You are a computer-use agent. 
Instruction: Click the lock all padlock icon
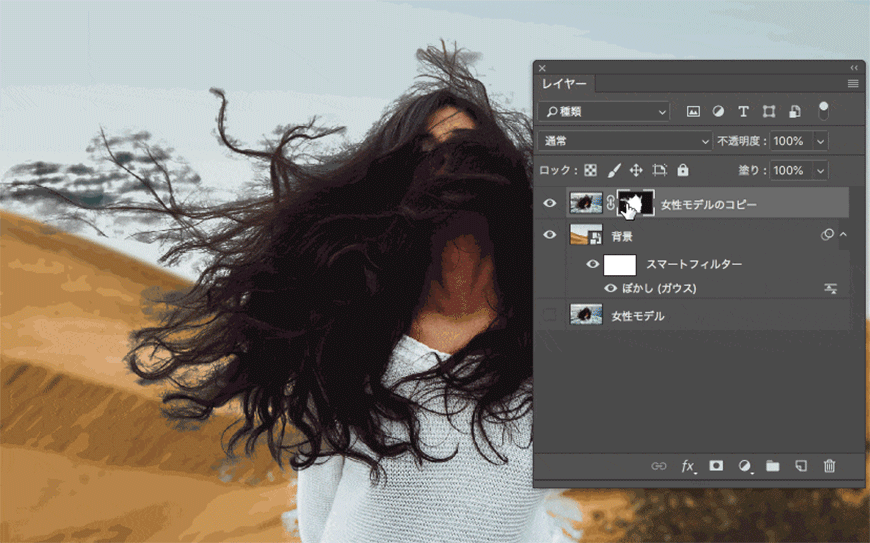point(683,171)
